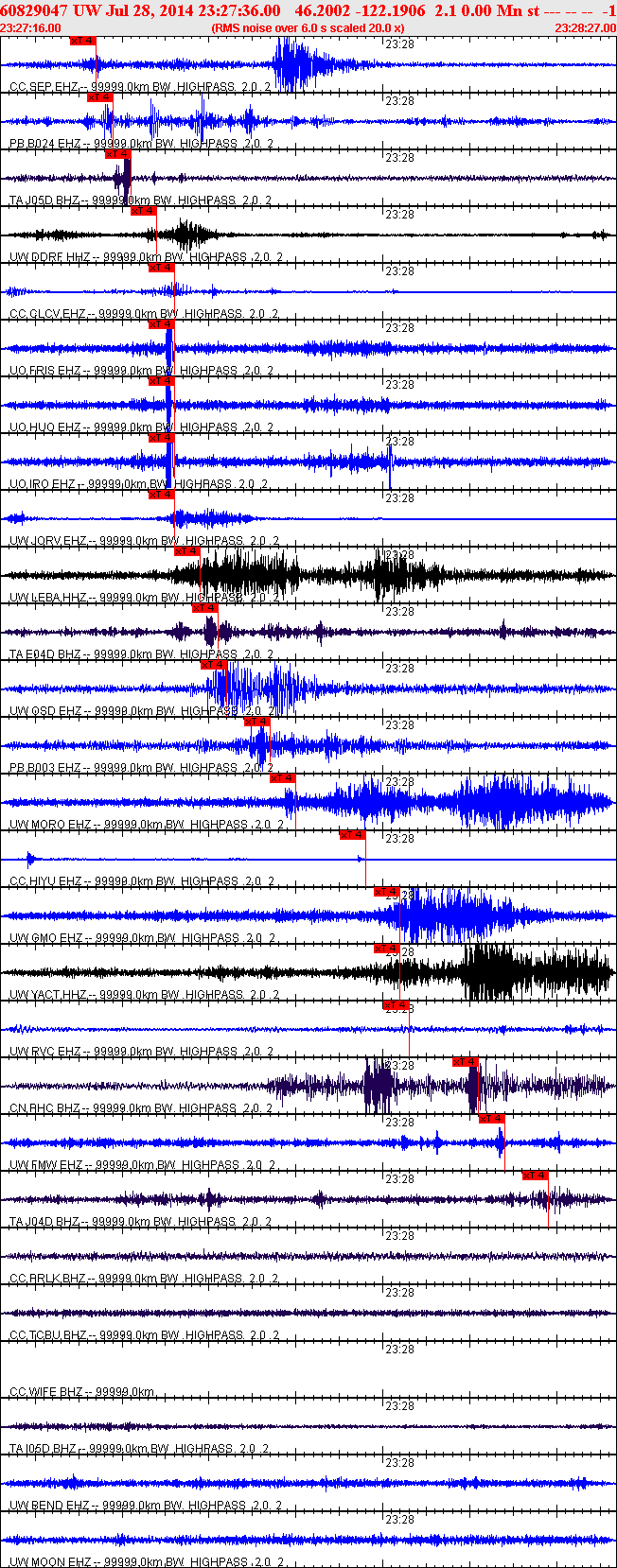Click the UW BEND EHZ trace label
This screenshot has width=617, height=1568.
click(145, 1506)
